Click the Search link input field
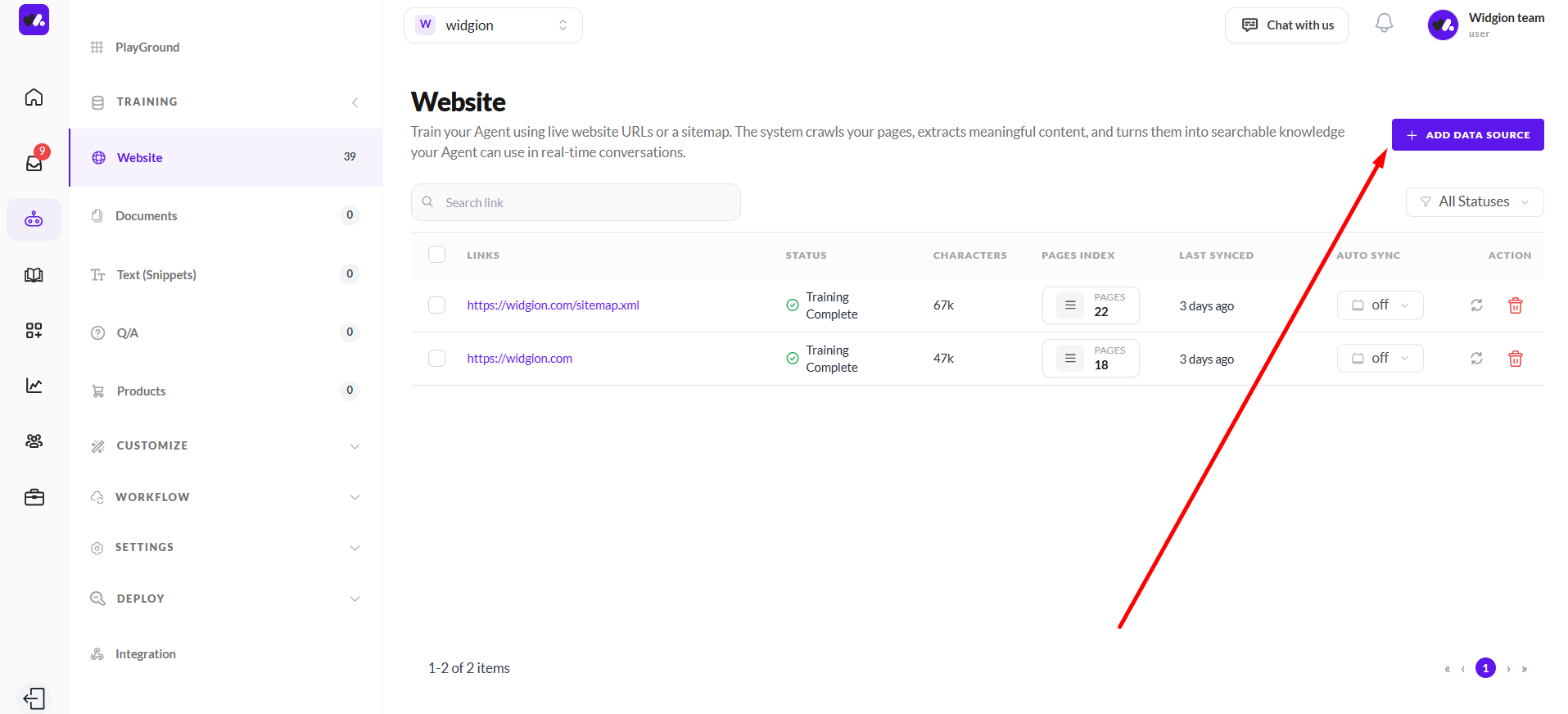 [x=576, y=202]
